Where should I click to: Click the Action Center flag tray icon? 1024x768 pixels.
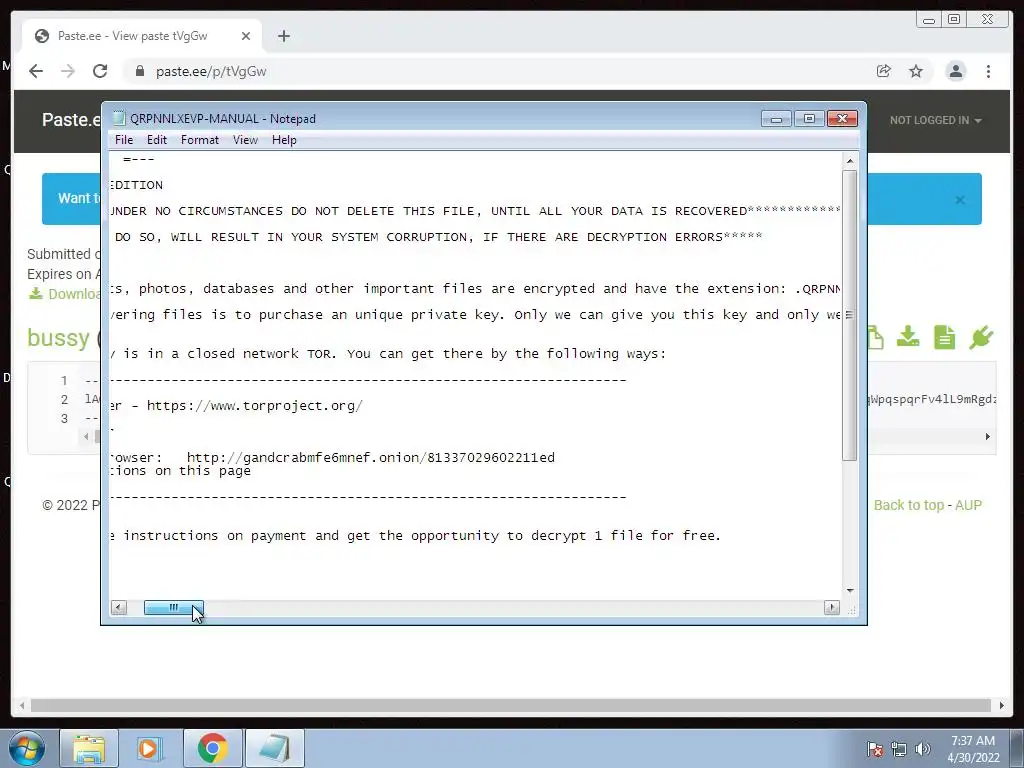[875, 749]
